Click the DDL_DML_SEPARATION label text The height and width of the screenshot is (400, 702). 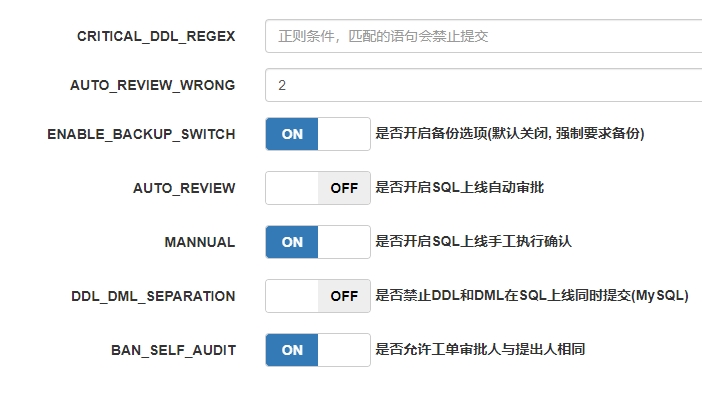tap(153, 296)
